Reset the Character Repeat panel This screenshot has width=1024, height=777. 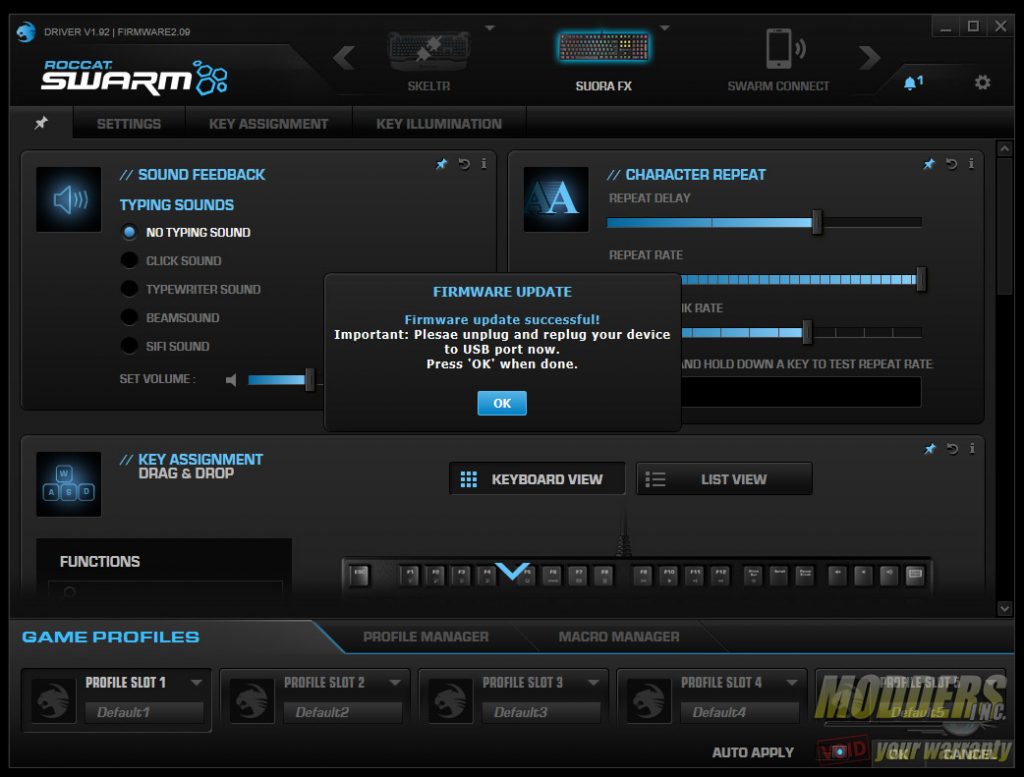pos(952,164)
